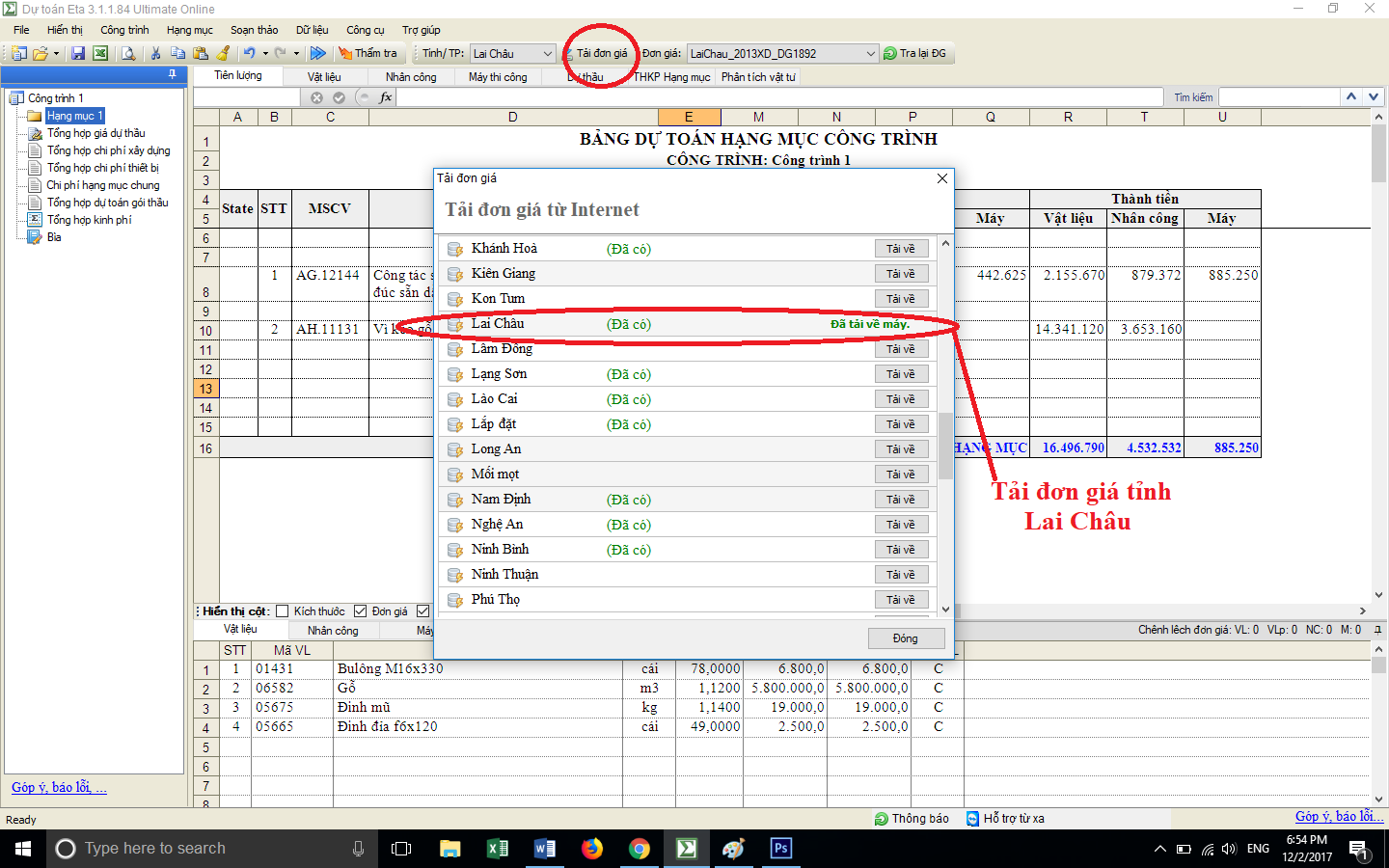Uncheck the Đơn giá column checkbox
The height and width of the screenshot is (868, 1389).
[360, 611]
